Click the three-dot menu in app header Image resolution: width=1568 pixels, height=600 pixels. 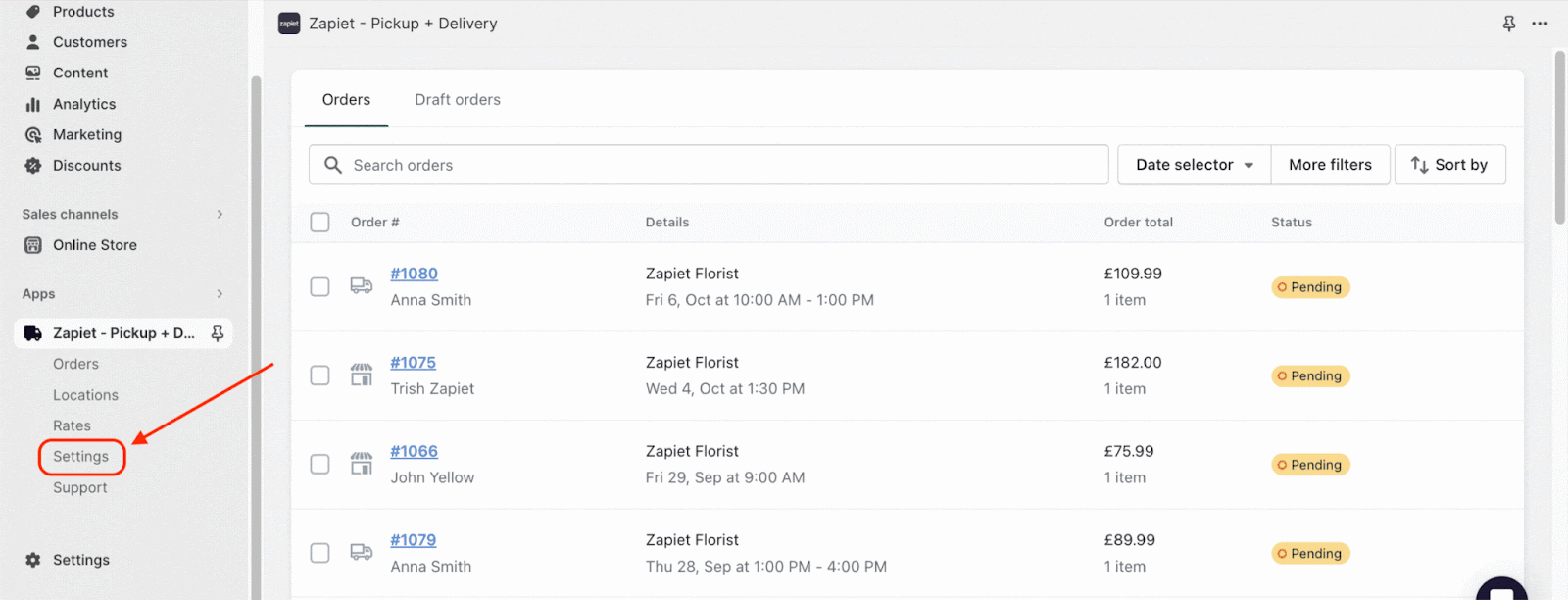click(x=1540, y=24)
